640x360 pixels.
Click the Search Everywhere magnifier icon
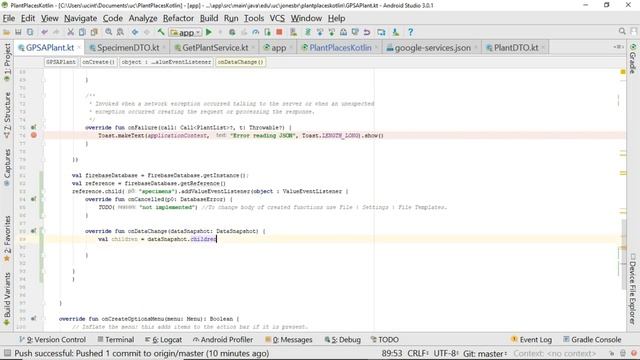622,31
